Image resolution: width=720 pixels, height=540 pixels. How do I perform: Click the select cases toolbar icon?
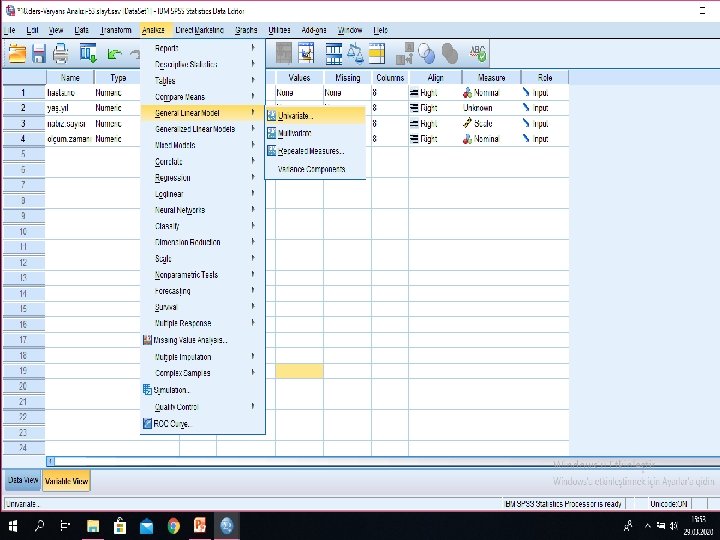coord(377,53)
